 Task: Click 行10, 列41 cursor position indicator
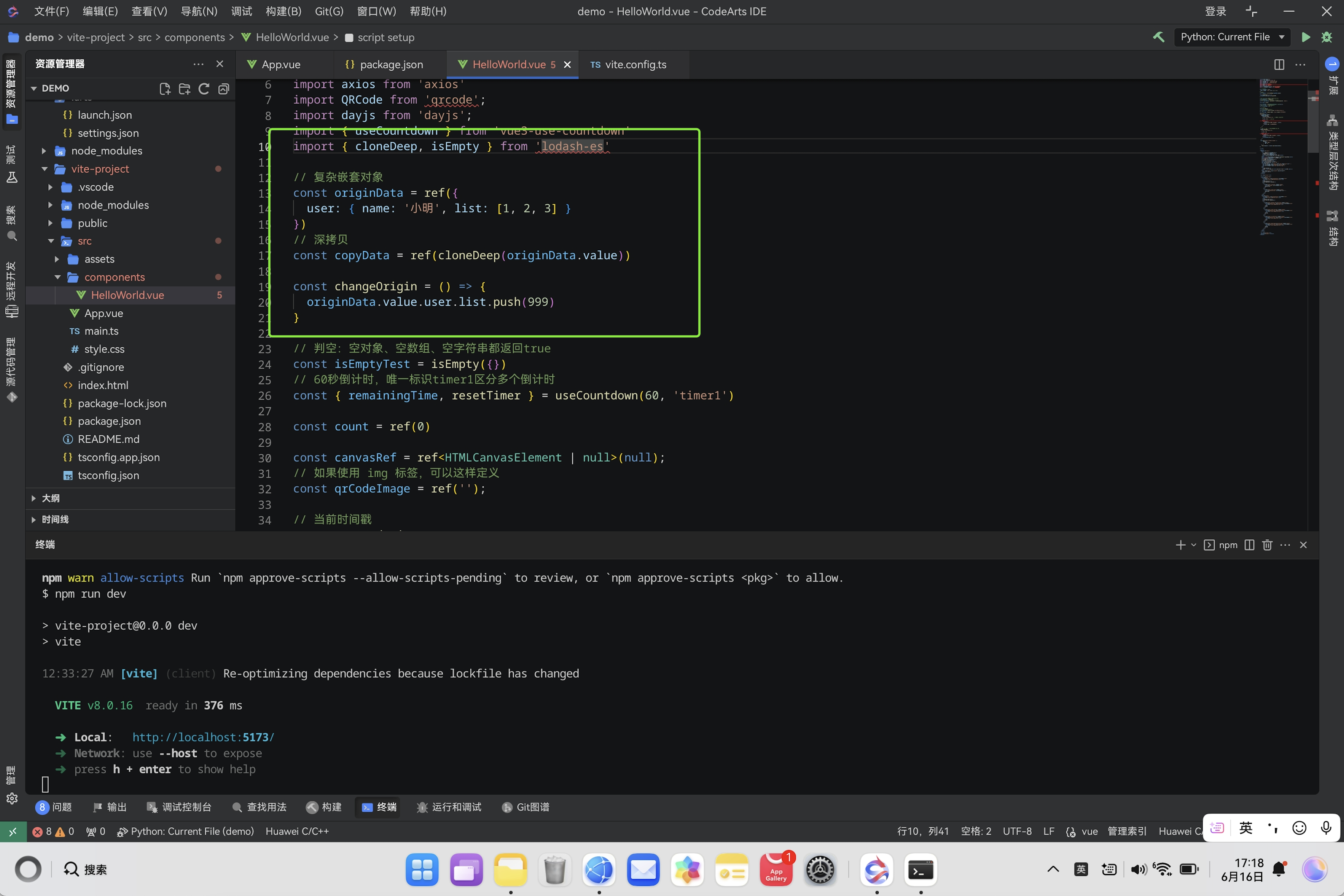923,831
